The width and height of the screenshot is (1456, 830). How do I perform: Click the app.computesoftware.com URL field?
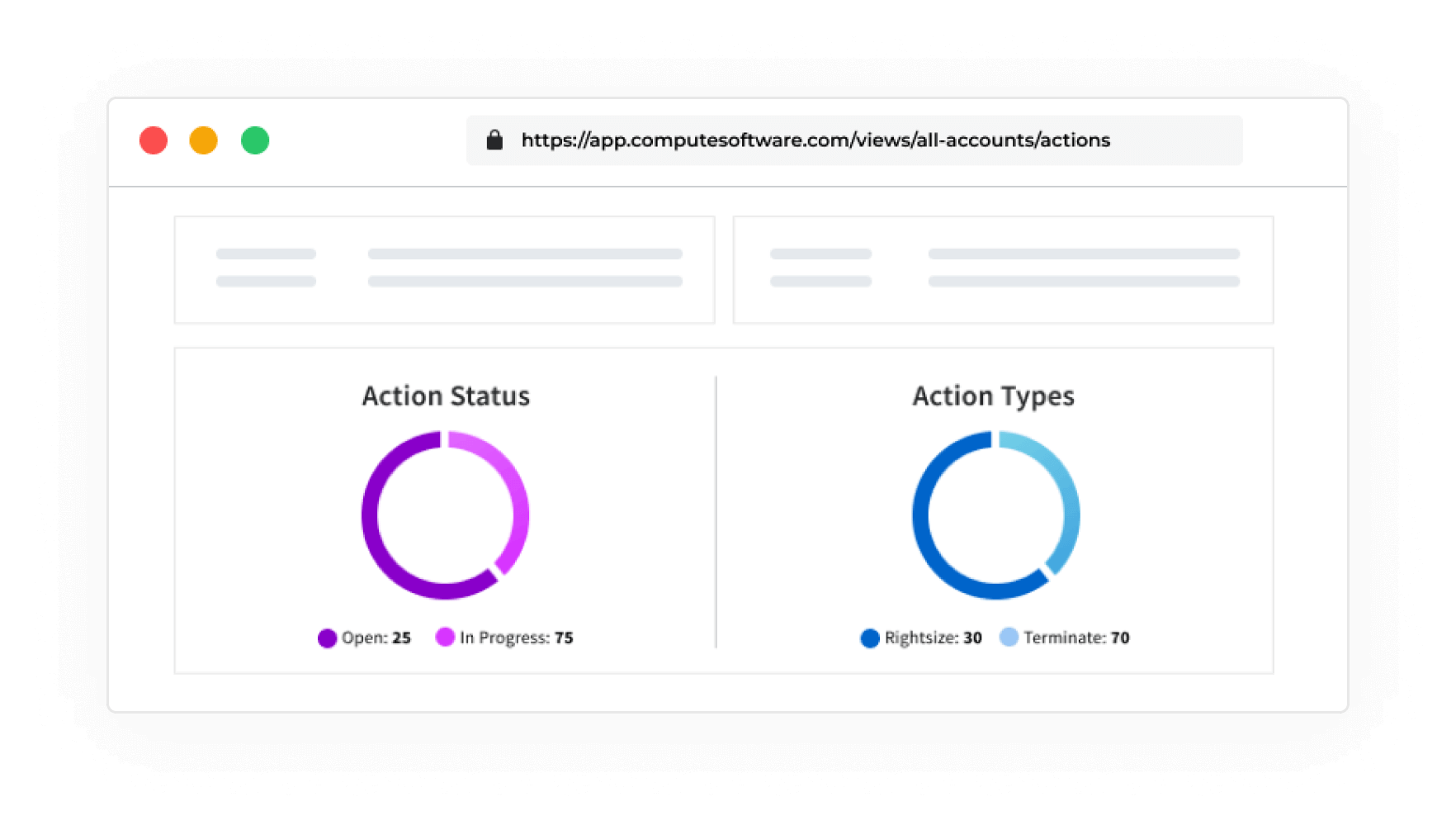pyautogui.click(x=815, y=140)
